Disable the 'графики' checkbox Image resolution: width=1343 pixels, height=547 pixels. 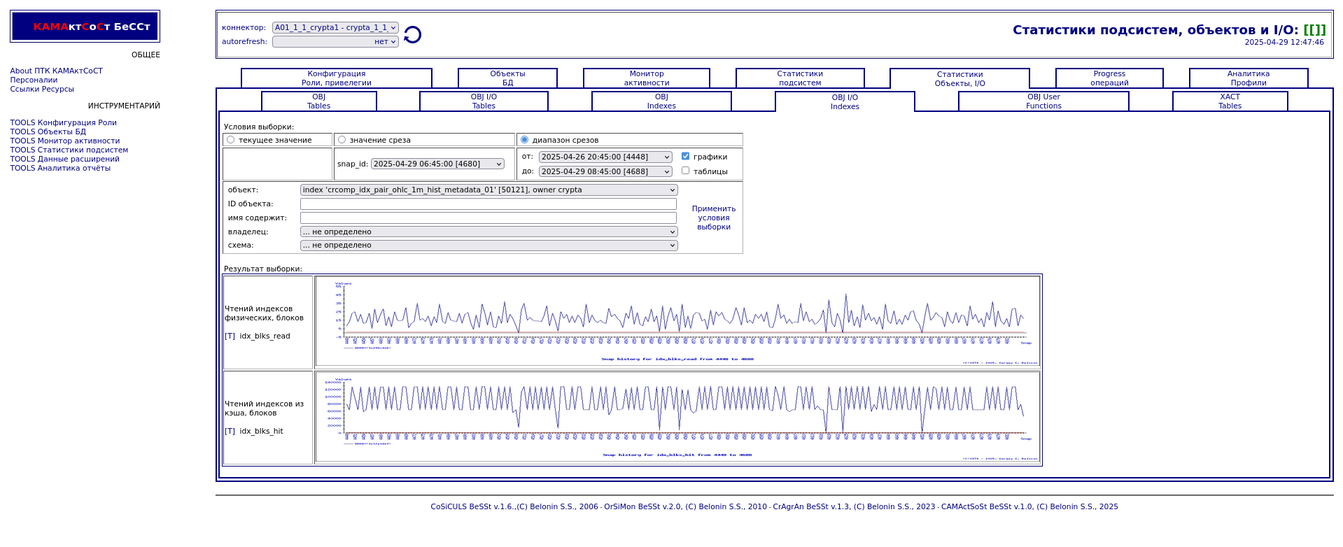(685, 156)
